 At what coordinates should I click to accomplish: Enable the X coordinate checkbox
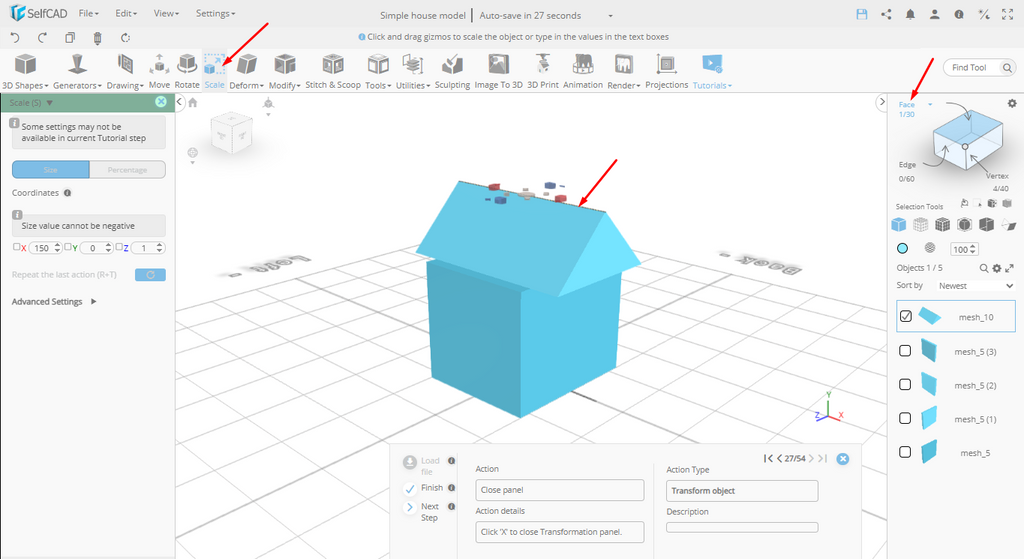17,247
